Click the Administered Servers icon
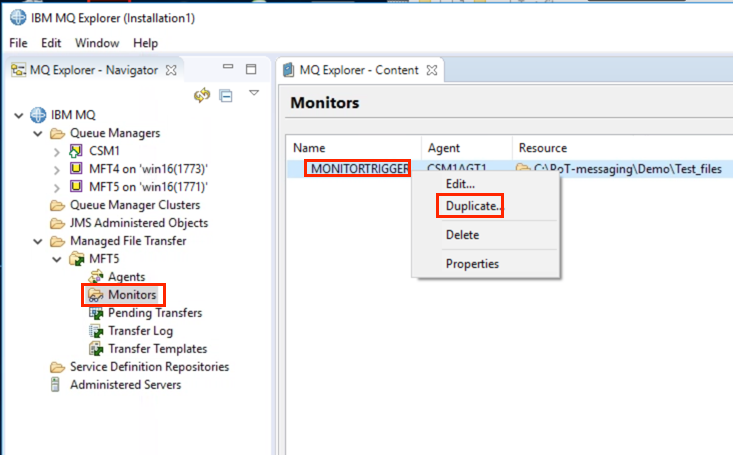 [55, 384]
